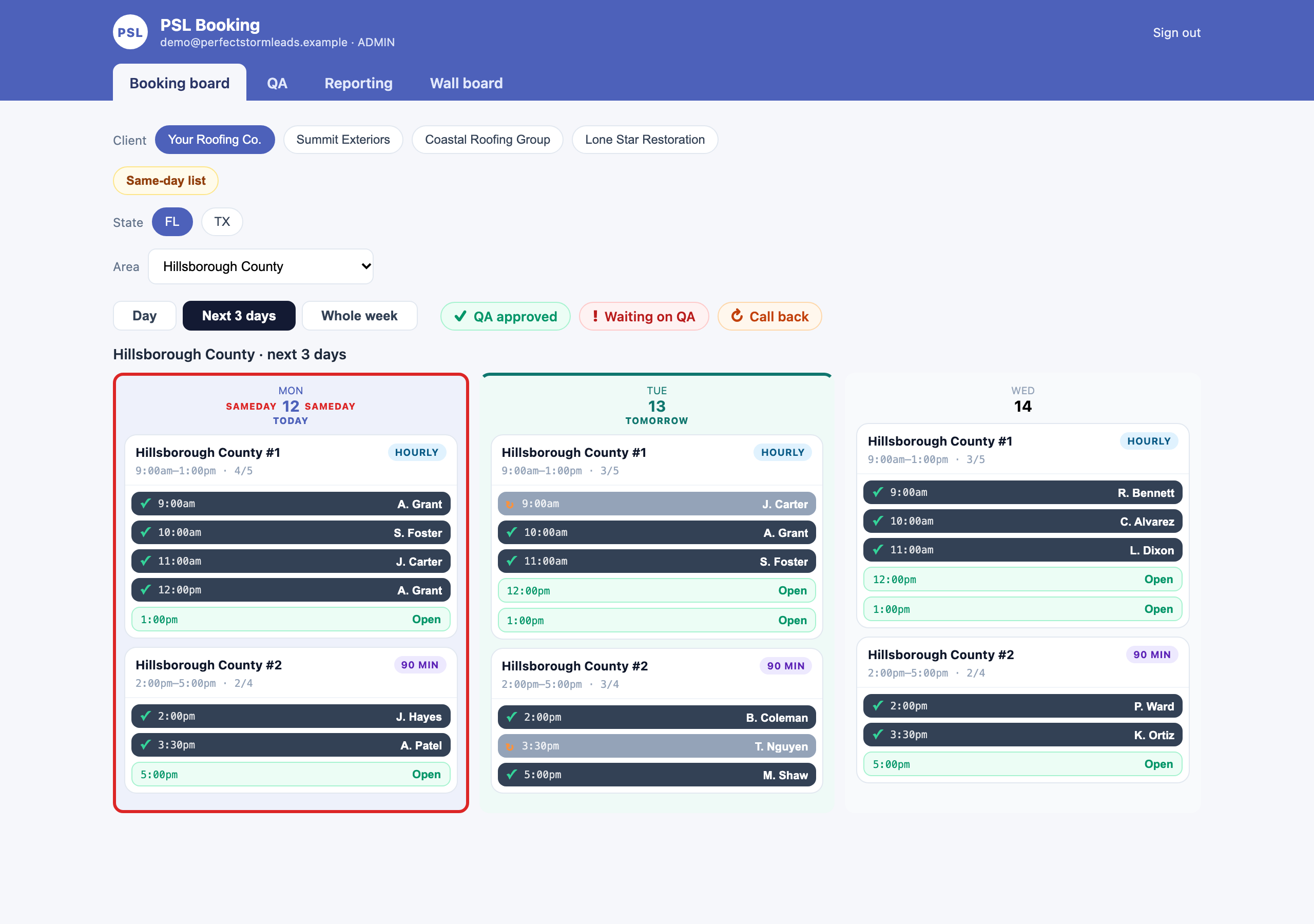
Task: Click checkmark on P. Ward 2:00pm slot
Action: 878,705
